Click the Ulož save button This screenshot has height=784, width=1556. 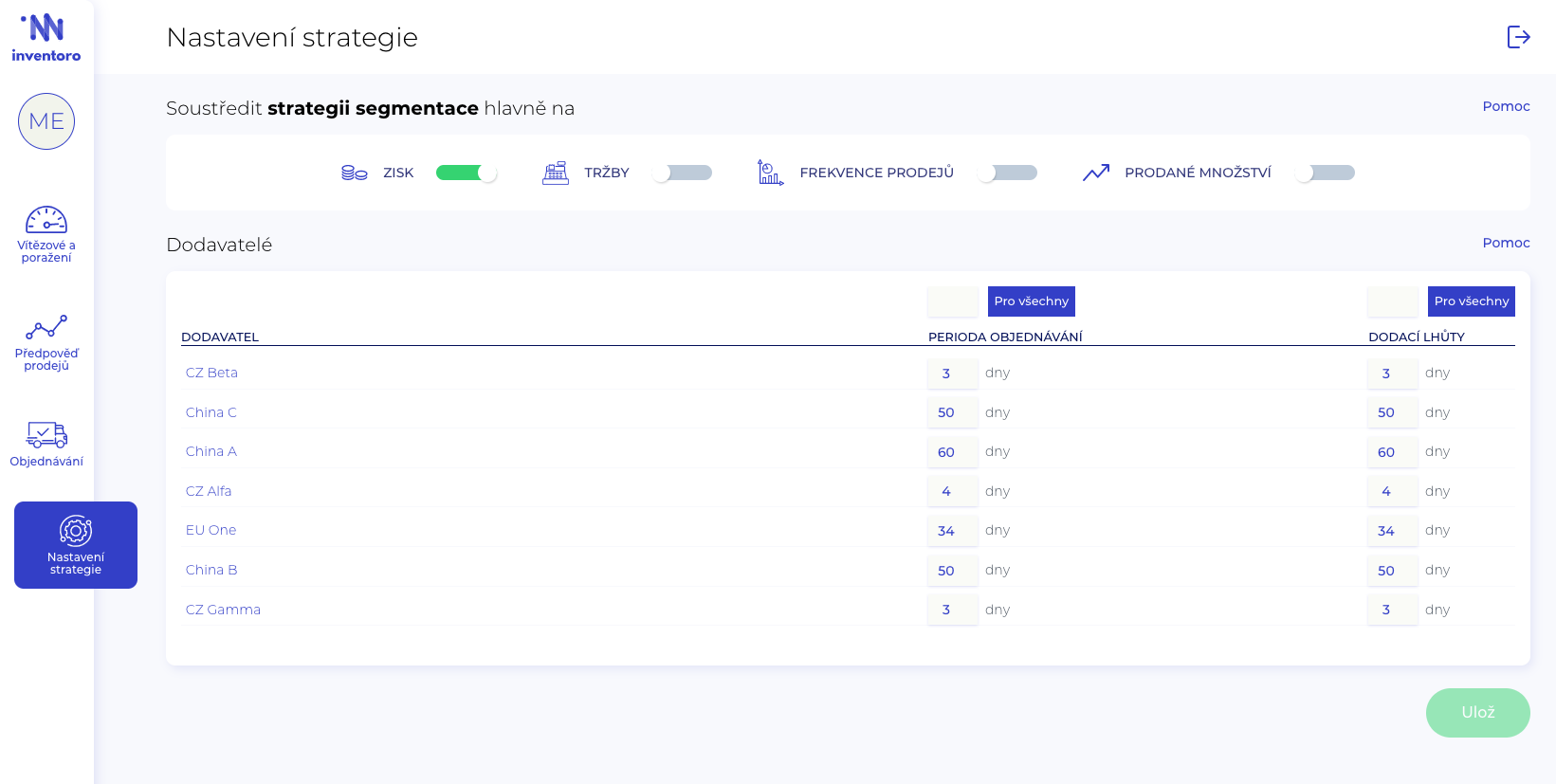(1477, 713)
